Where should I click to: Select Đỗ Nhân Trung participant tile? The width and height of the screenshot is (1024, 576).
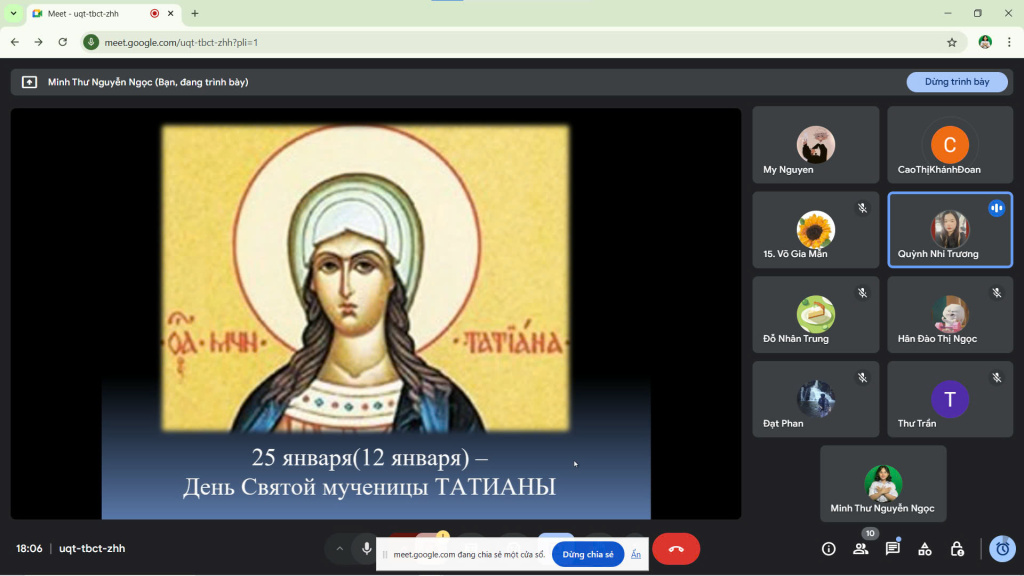pyautogui.click(x=816, y=315)
